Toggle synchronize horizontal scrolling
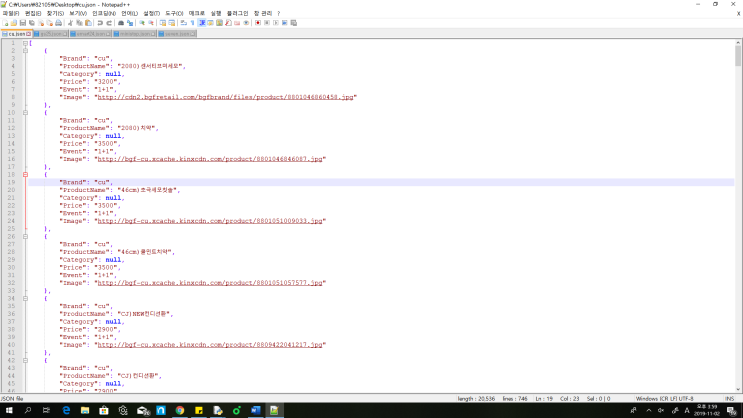This screenshot has height=418, width=743. (x=172, y=23)
